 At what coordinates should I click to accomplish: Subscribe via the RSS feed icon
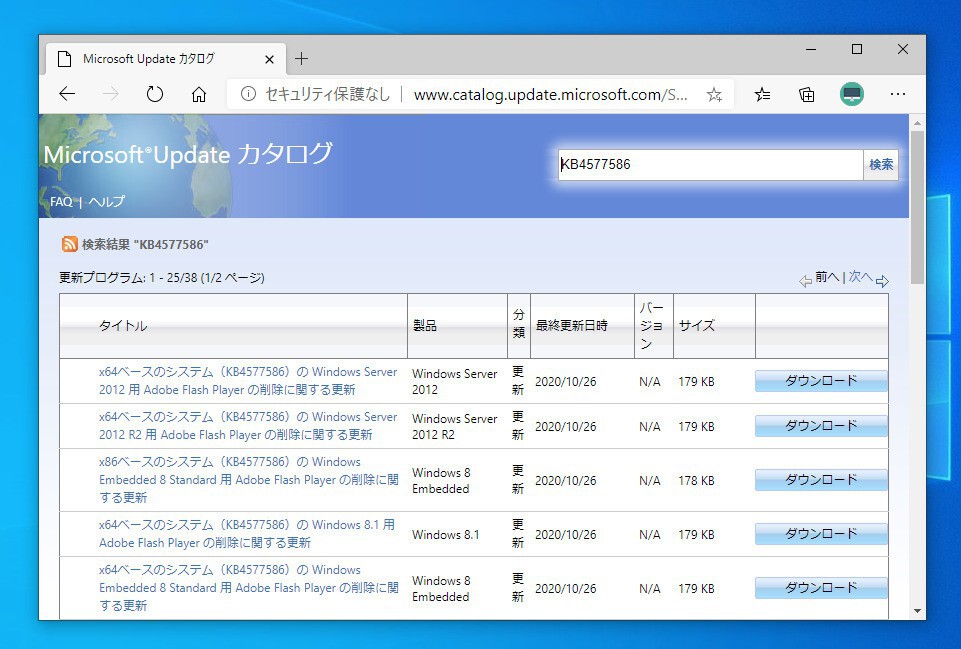pyautogui.click(x=70, y=244)
